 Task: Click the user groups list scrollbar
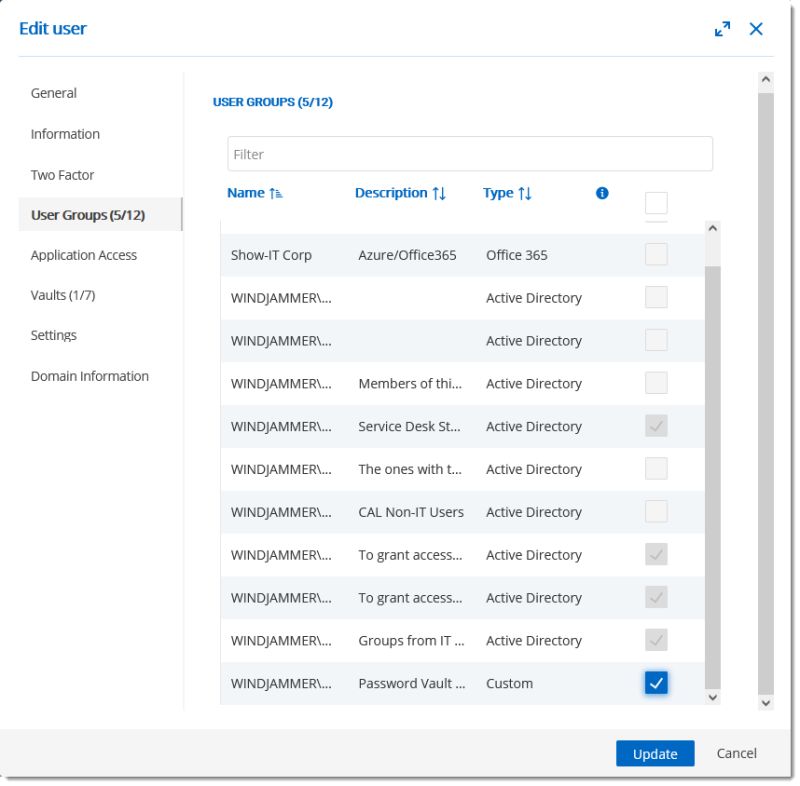click(712, 460)
